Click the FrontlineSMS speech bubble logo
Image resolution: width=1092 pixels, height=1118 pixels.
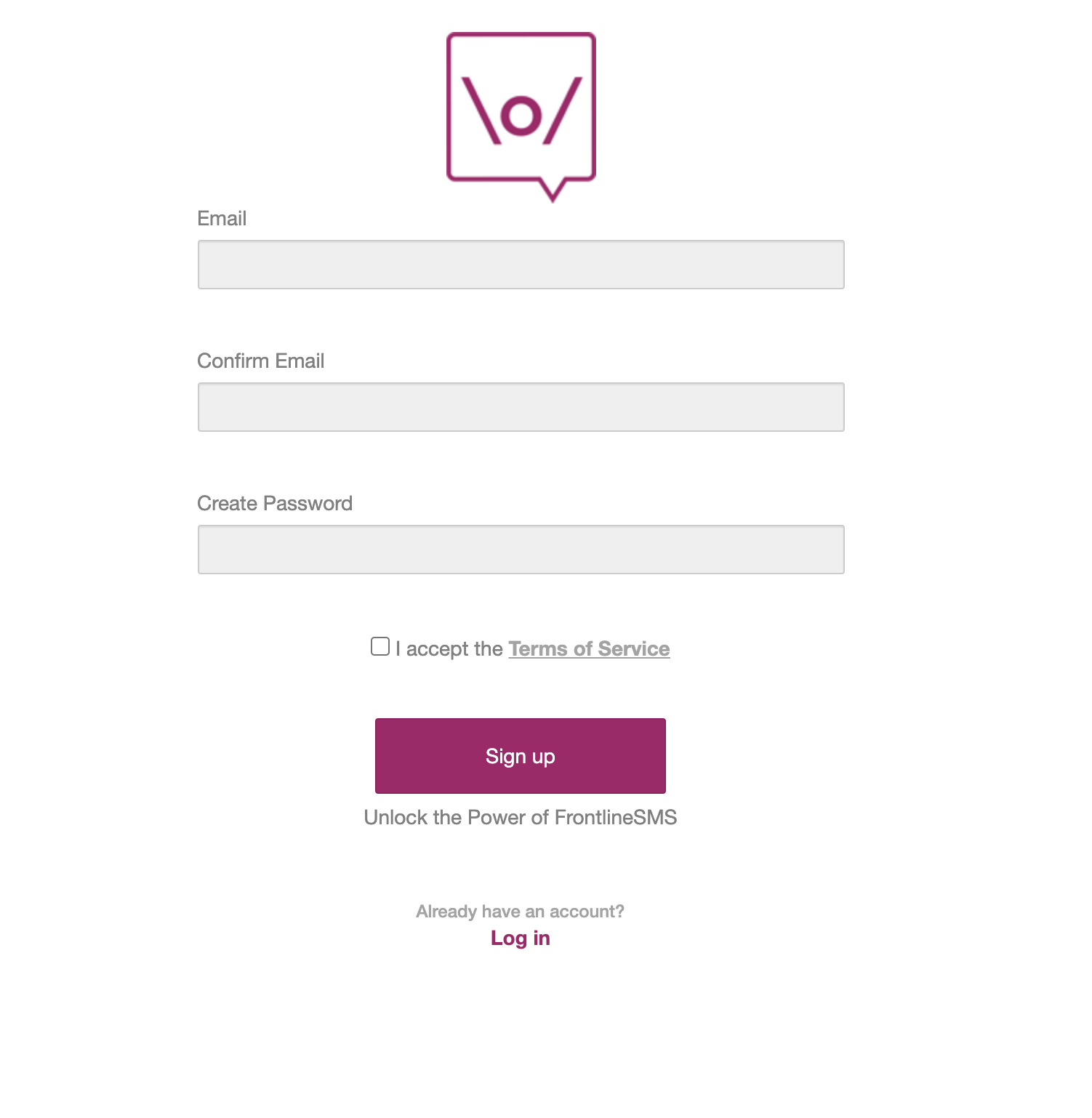pyautogui.click(x=521, y=117)
